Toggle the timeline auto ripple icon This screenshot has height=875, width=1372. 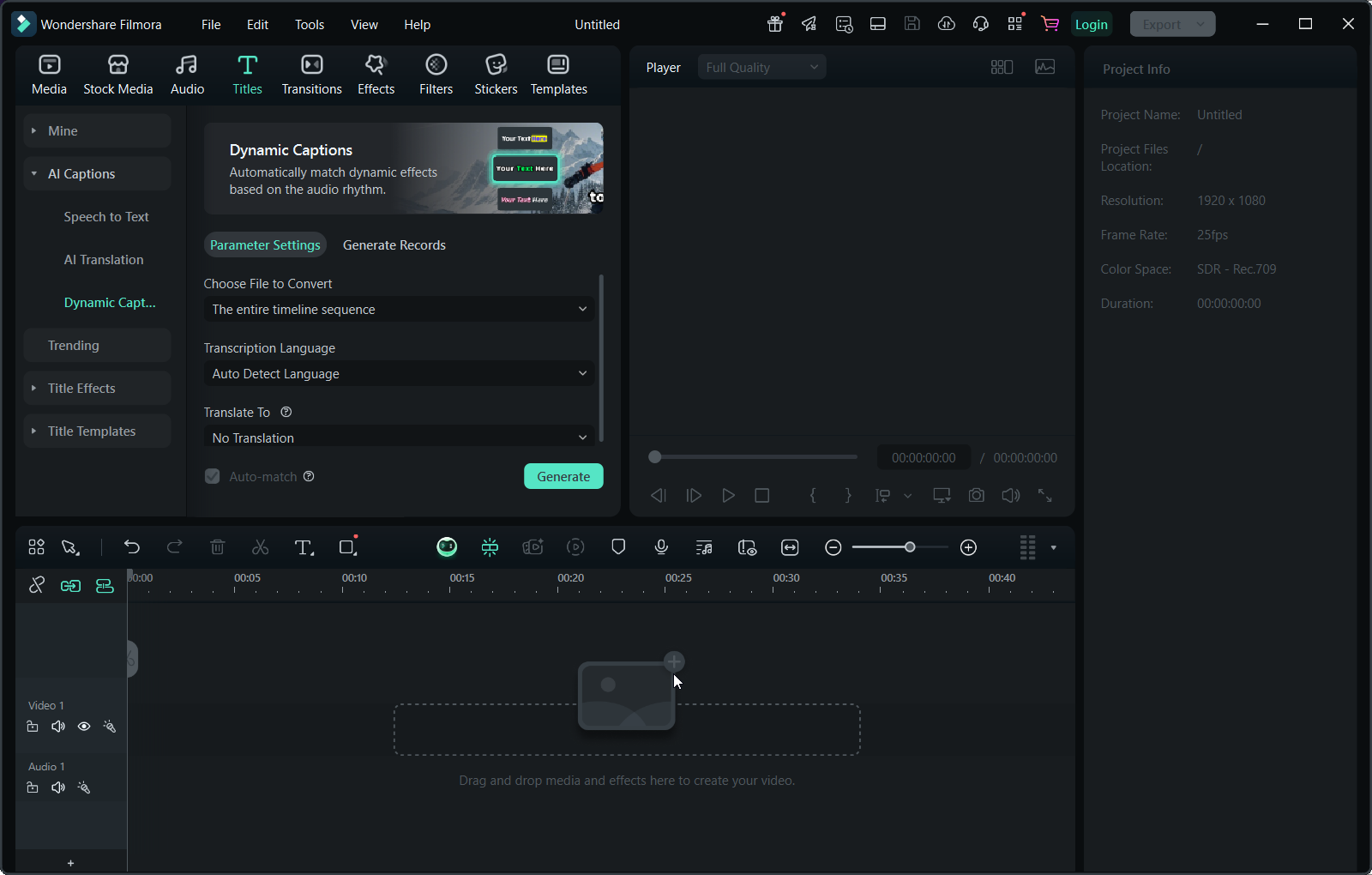pyautogui.click(x=105, y=585)
